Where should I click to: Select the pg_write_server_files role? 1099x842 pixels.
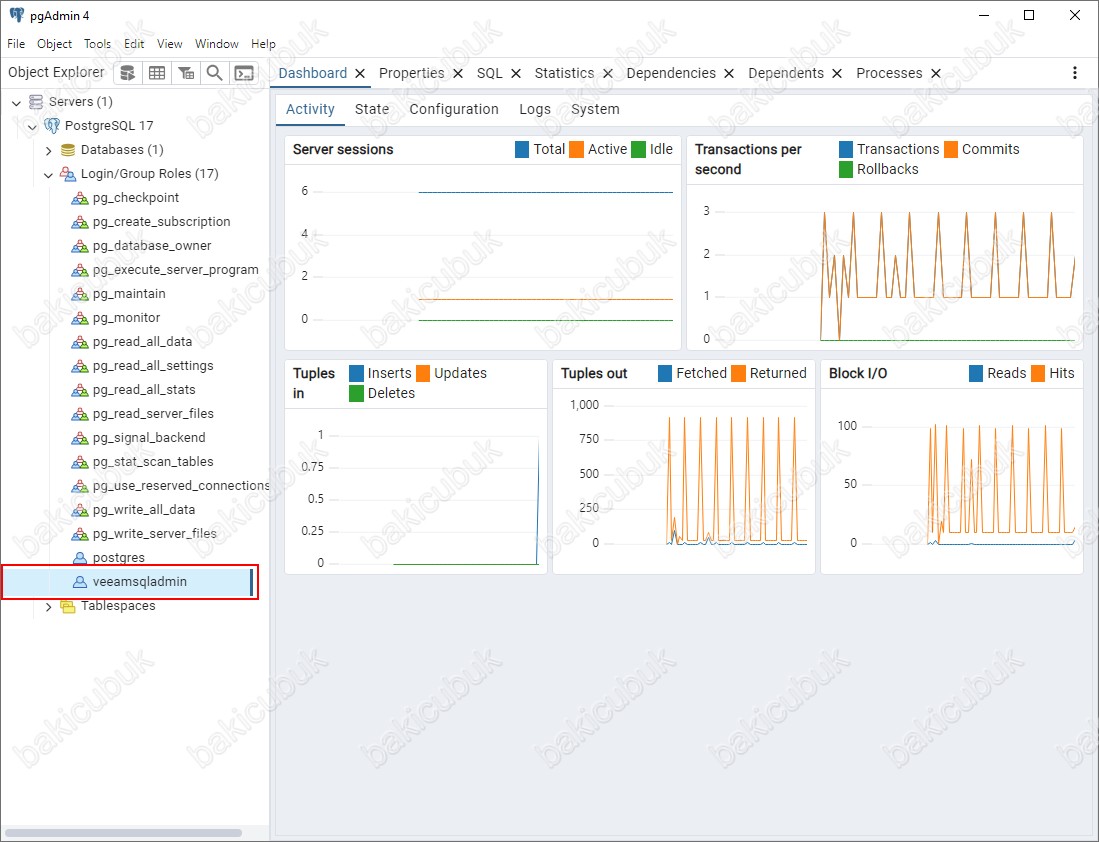pyautogui.click(x=155, y=534)
